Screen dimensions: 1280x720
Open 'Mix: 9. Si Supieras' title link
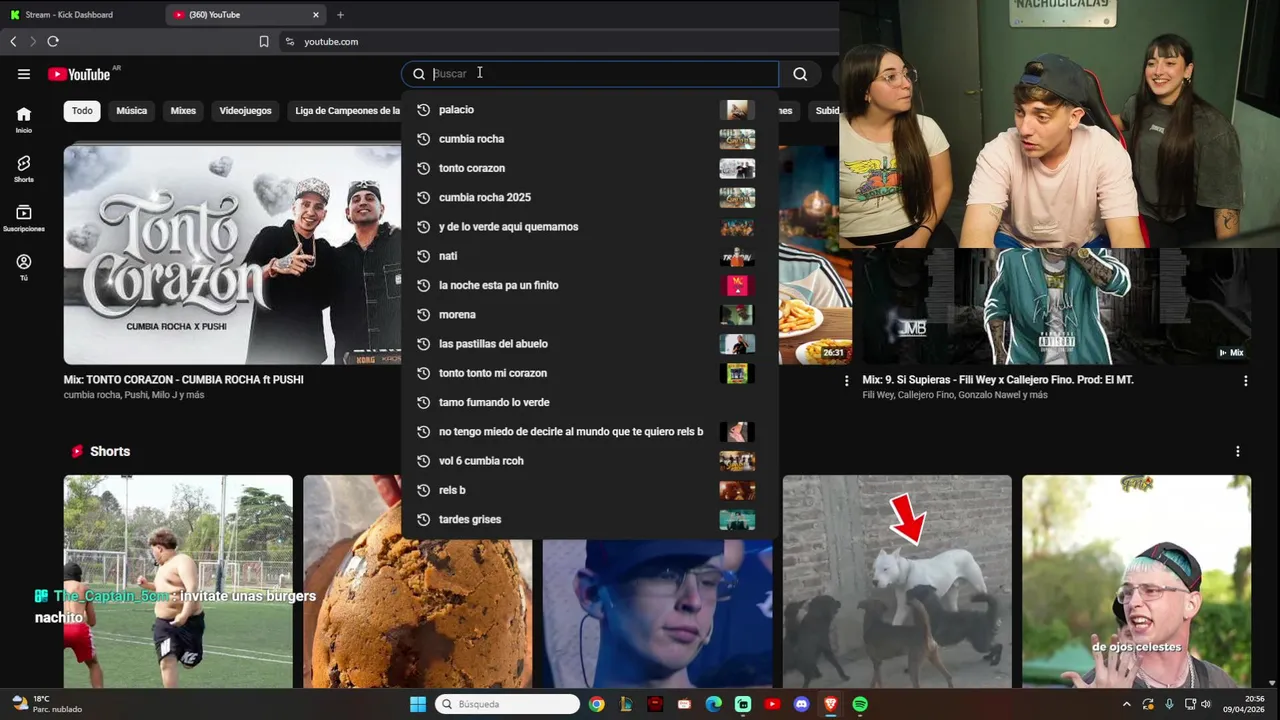click(x=998, y=380)
